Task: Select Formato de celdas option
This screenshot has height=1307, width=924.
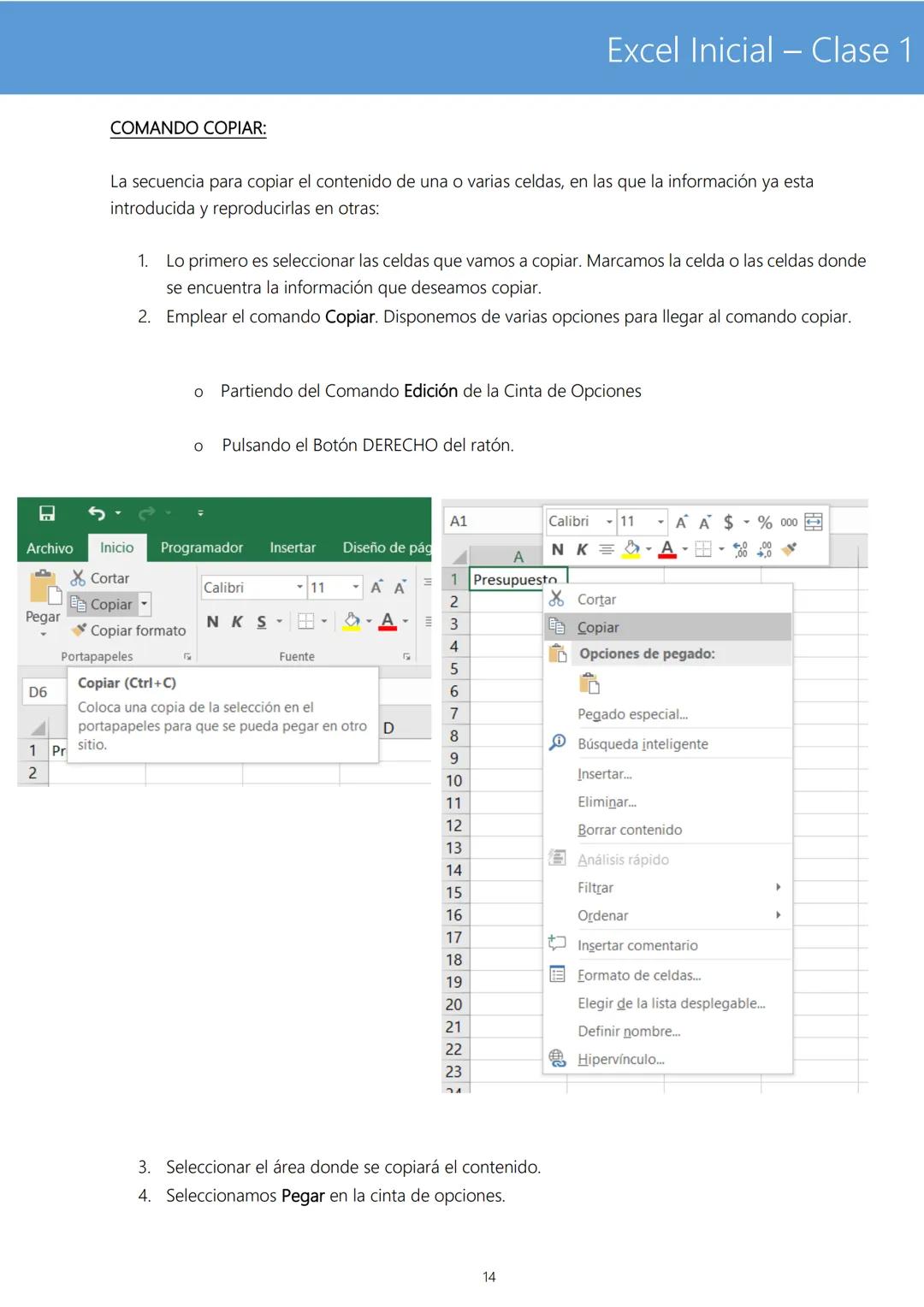Action: click(640, 974)
